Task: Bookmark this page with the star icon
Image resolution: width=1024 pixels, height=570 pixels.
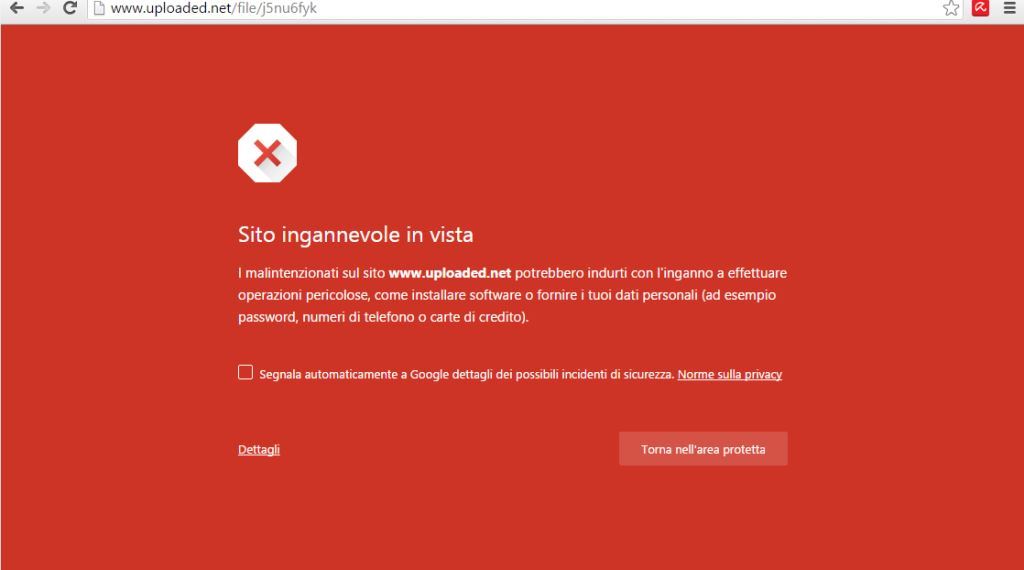Action: tap(951, 8)
